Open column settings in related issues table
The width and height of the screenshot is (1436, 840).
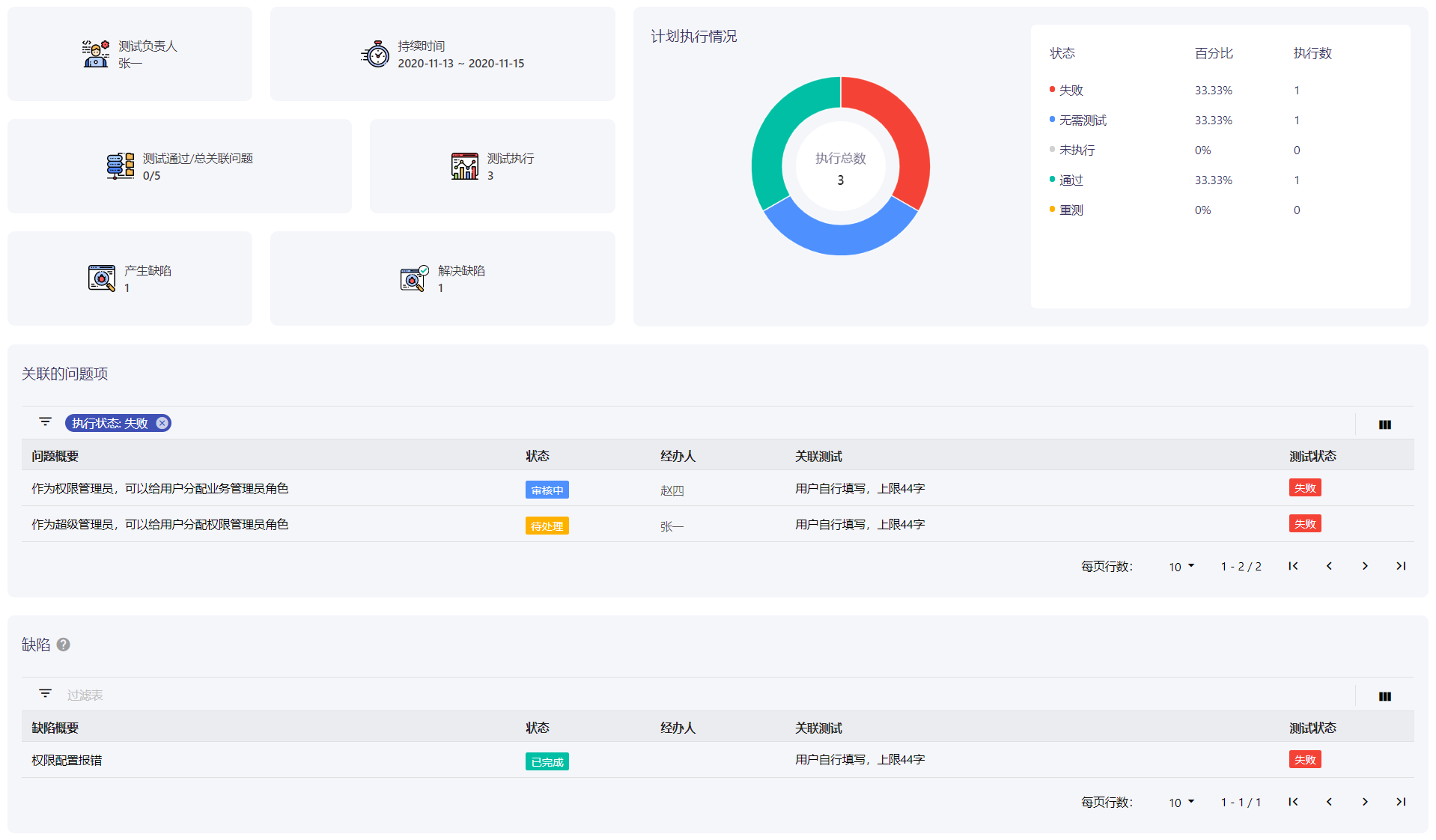[1385, 424]
